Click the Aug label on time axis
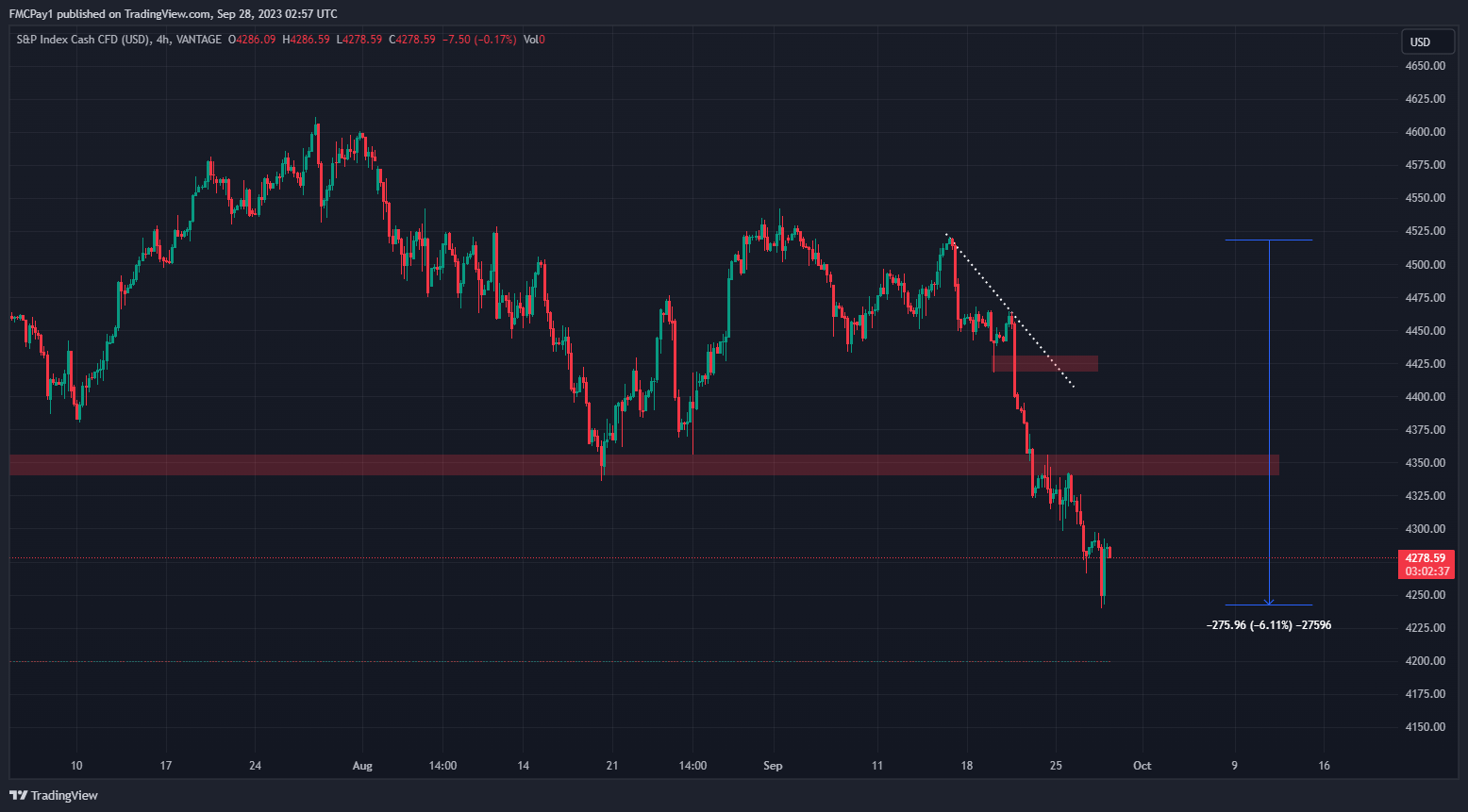This screenshot has width=1468, height=812. 362,766
